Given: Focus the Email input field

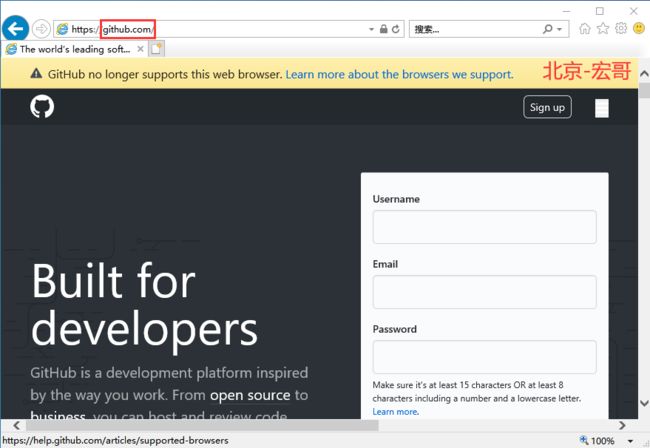Looking at the screenshot, I should [x=485, y=292].
